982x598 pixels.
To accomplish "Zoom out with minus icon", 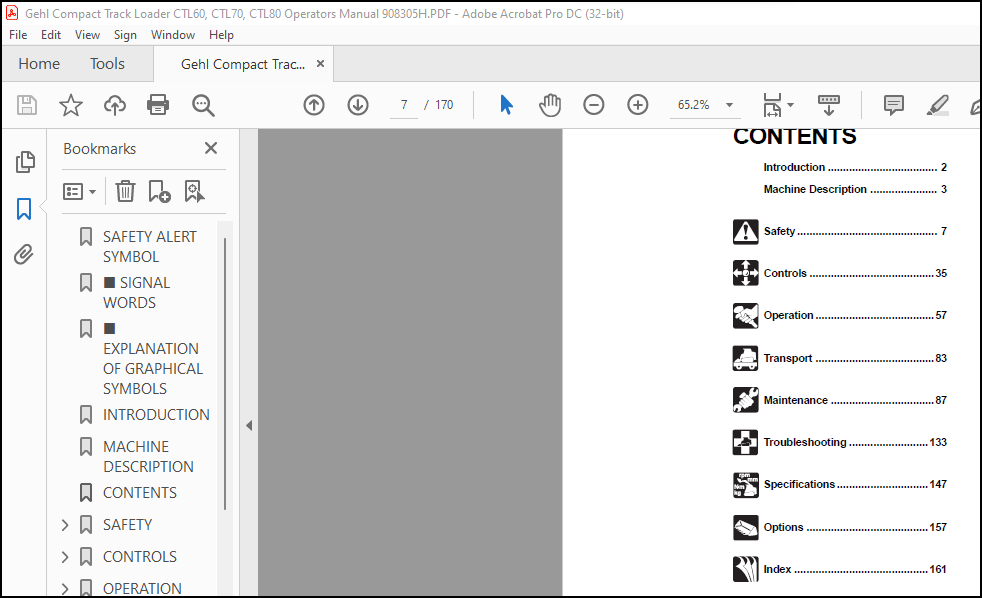I will (594, 105).
